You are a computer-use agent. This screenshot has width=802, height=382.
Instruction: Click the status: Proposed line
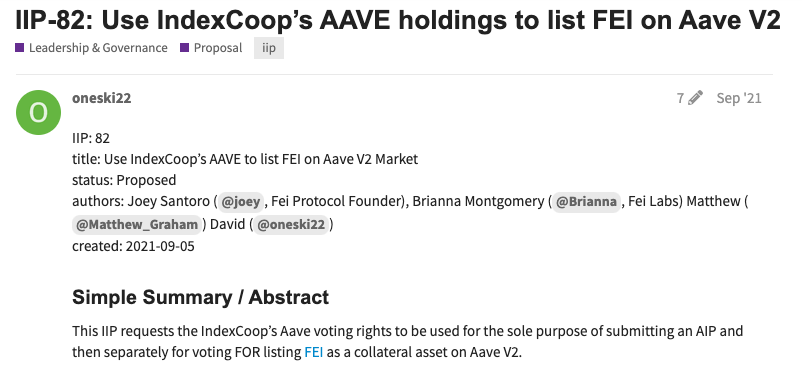[124, 181]
